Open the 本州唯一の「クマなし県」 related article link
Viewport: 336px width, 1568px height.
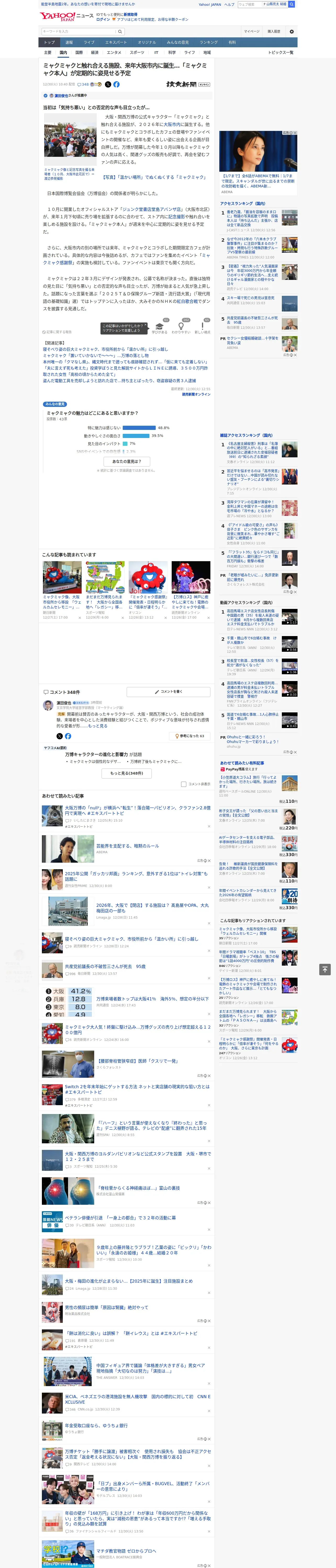pos(125,362)
